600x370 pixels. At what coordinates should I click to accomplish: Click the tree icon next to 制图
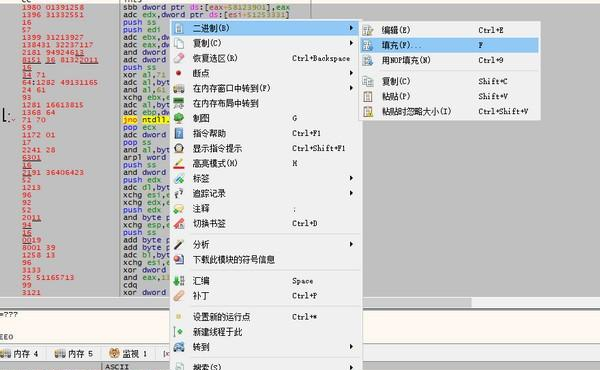[179, 118]
